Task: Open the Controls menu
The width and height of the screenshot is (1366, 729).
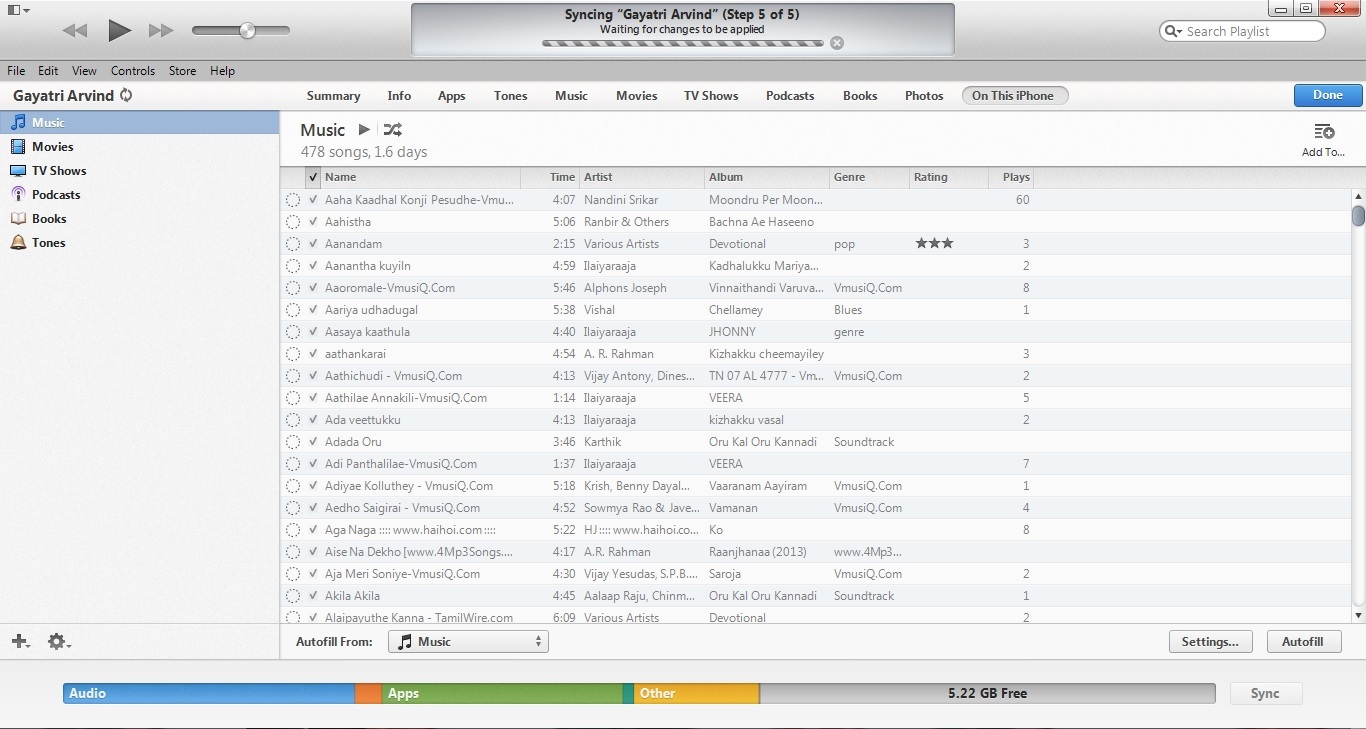Action: tap(133, 71)
